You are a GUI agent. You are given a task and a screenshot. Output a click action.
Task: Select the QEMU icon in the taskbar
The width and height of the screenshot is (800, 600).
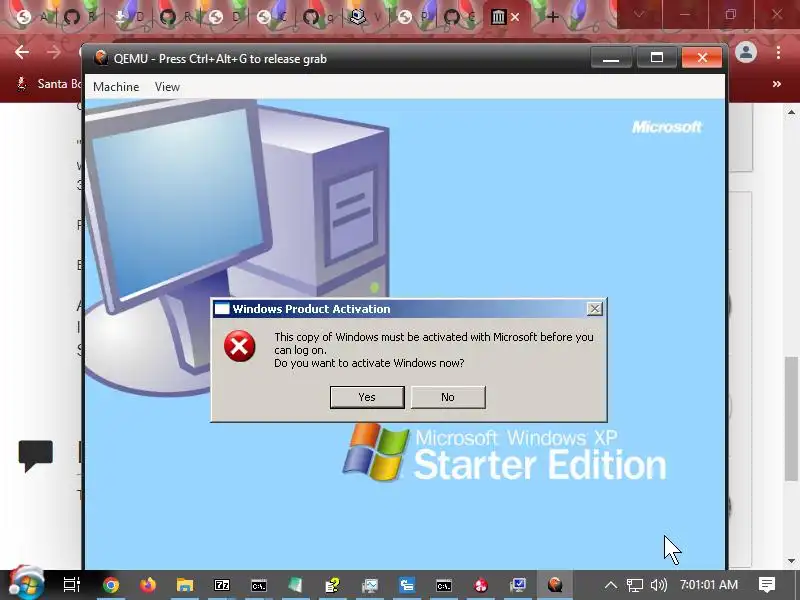(x=555, y=585)
